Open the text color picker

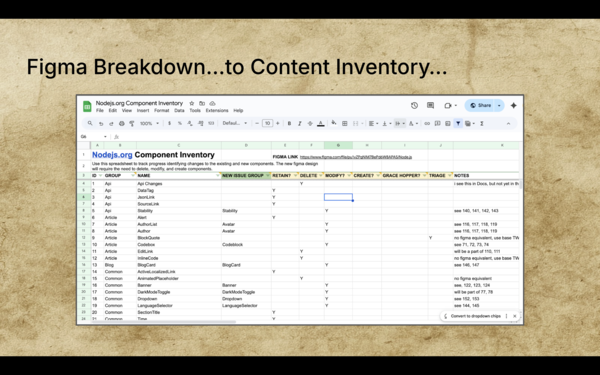321,124
